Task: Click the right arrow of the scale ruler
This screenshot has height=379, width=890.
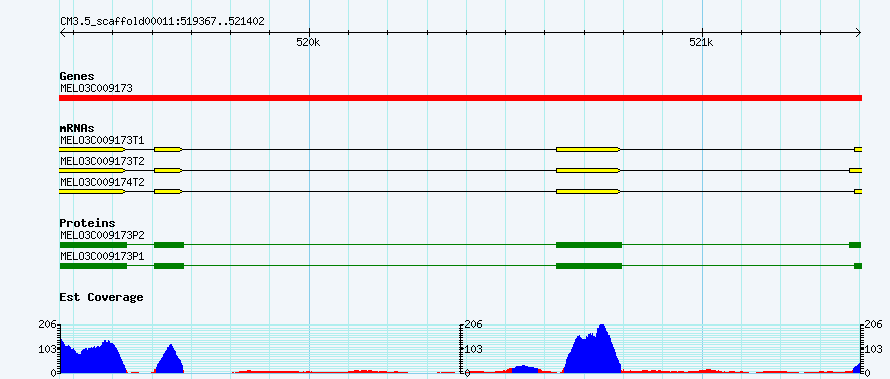Action: coord(858,33)
